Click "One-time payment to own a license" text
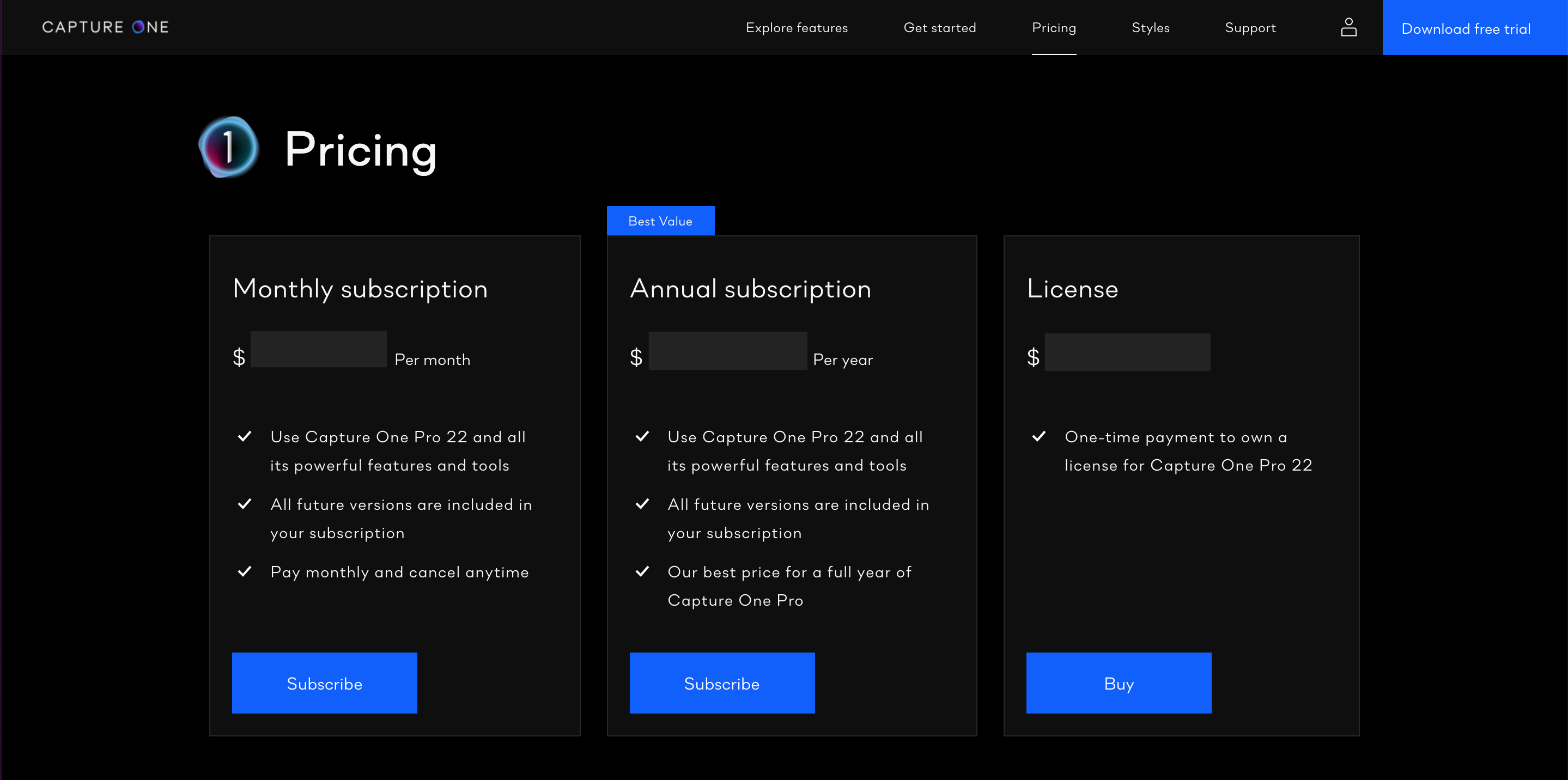 (1188, 451)
